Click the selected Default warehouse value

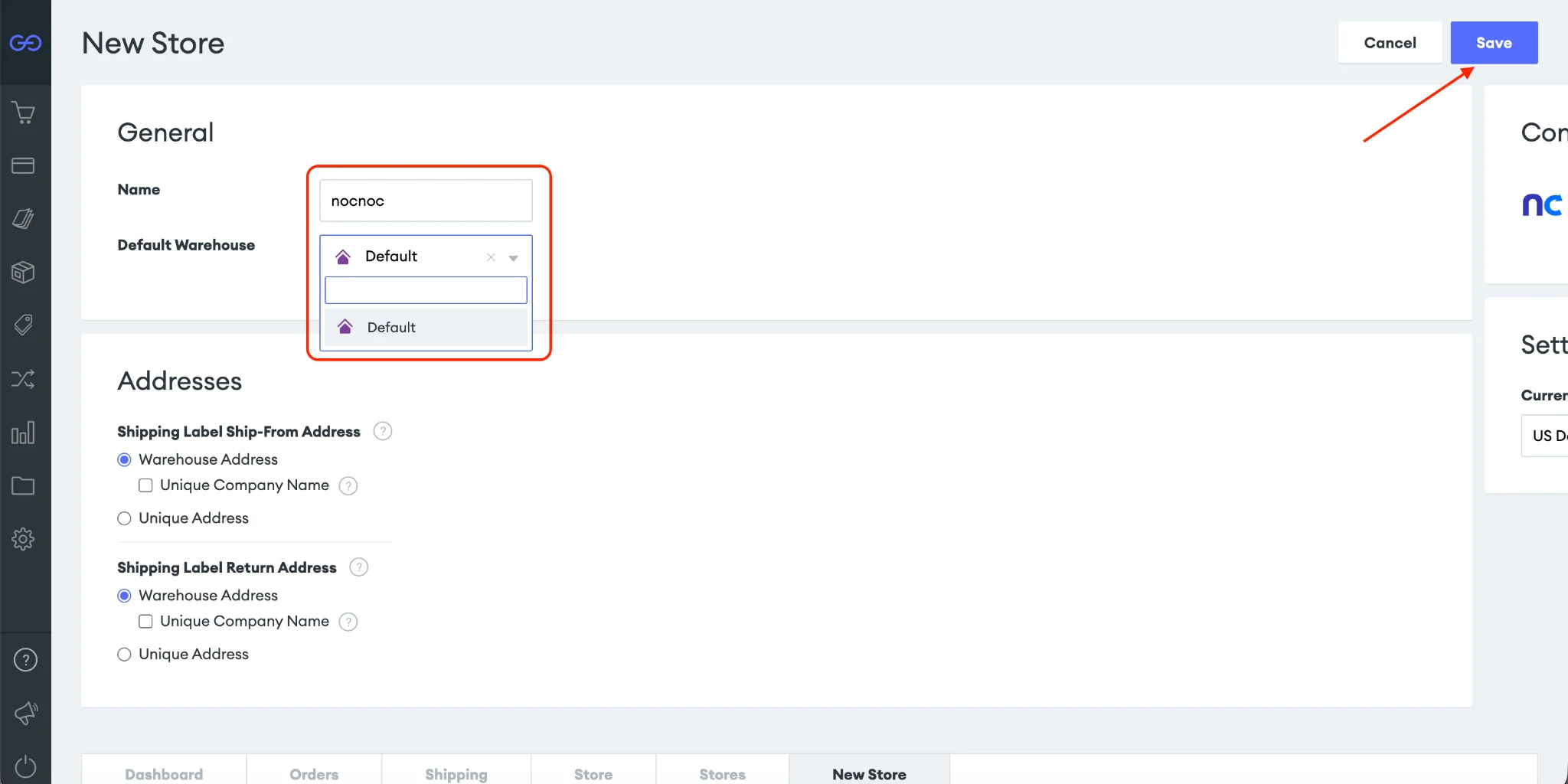point(390,256)
